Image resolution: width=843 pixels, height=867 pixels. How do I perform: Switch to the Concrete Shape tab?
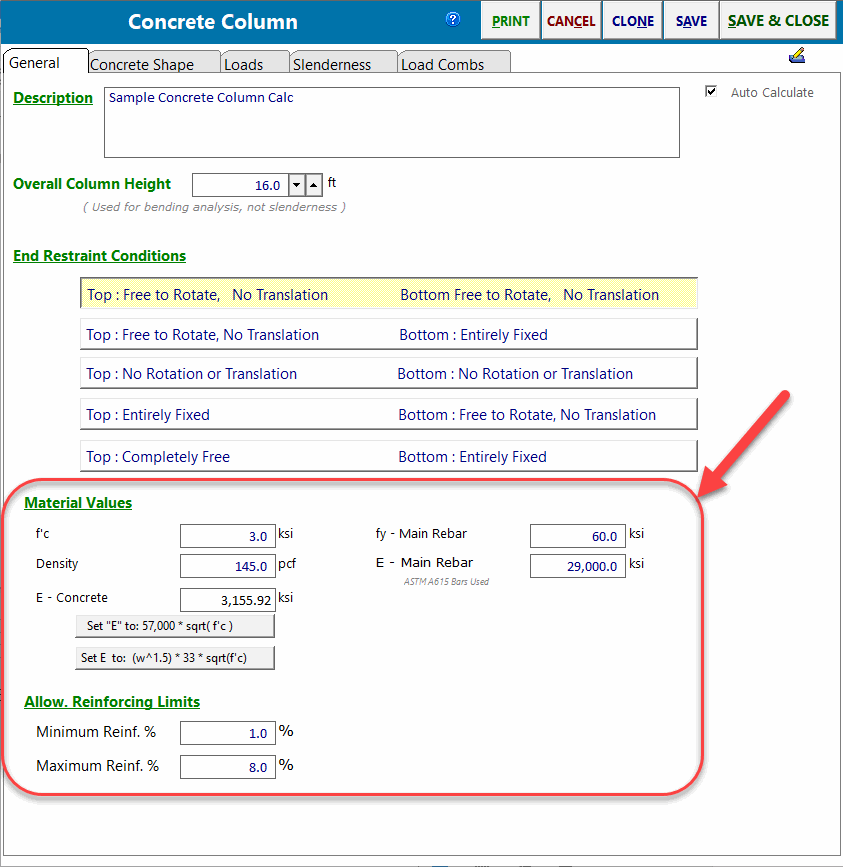(142, 64)
